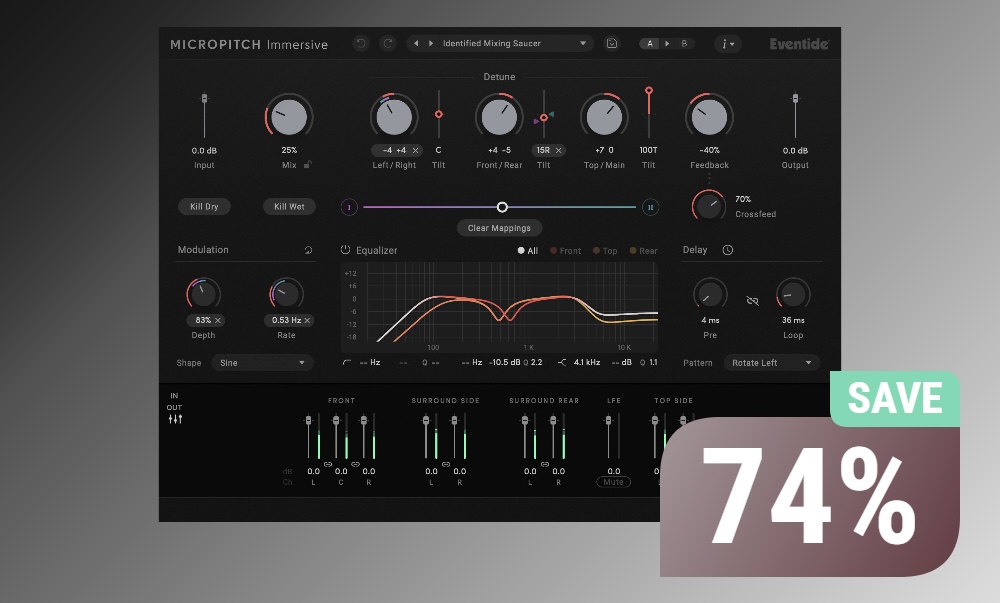
Task: Click the Loop delay knob
Action: [793, 294]
